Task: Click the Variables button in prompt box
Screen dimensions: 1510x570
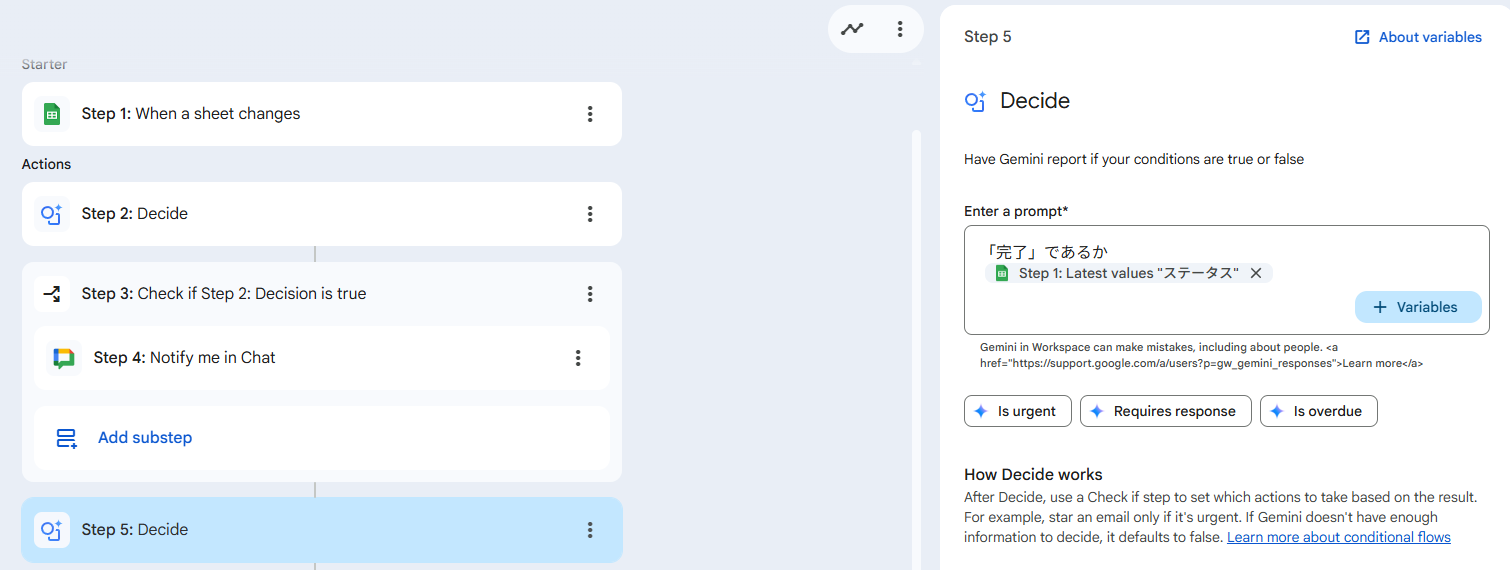Action: (1418, 307)
